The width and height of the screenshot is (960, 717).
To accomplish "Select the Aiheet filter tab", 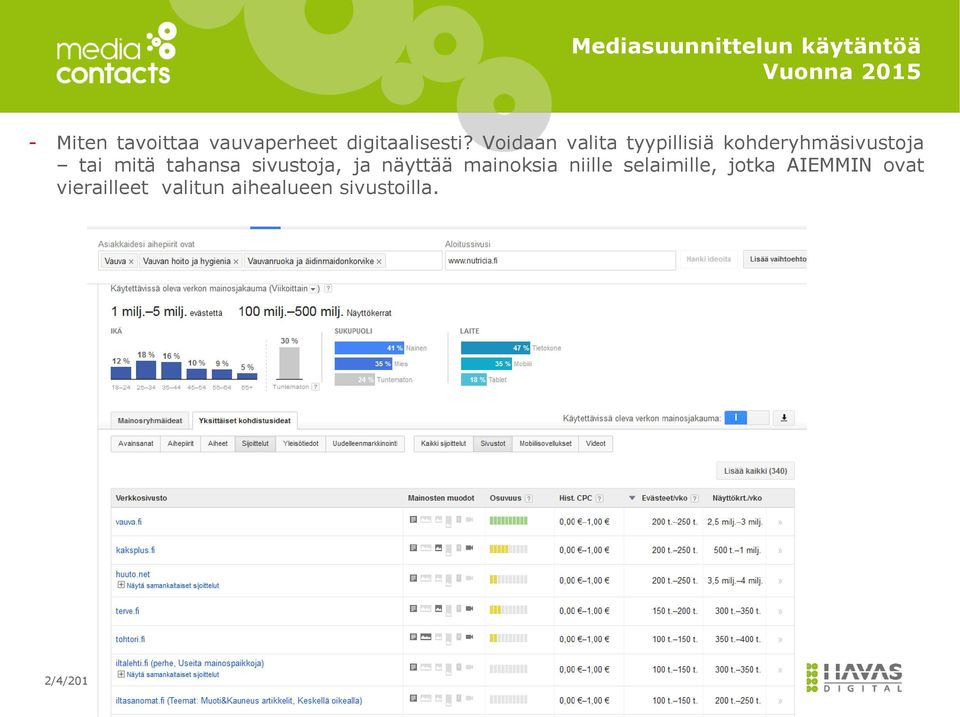I will [x=218, y=444].
